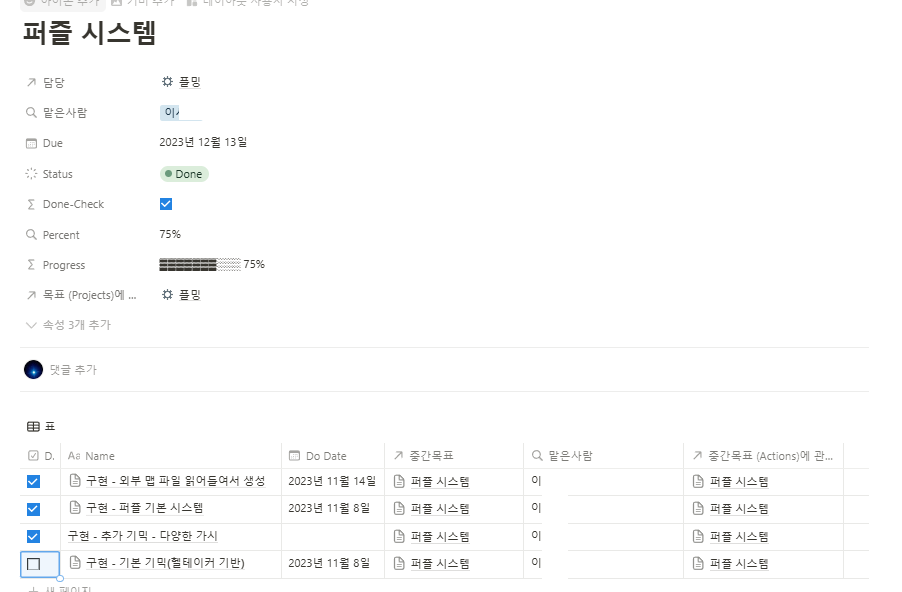Uncheck the Done-Check property checkbox
The height and width of the screenshot is (592, 902).
[x=165, y=203]
